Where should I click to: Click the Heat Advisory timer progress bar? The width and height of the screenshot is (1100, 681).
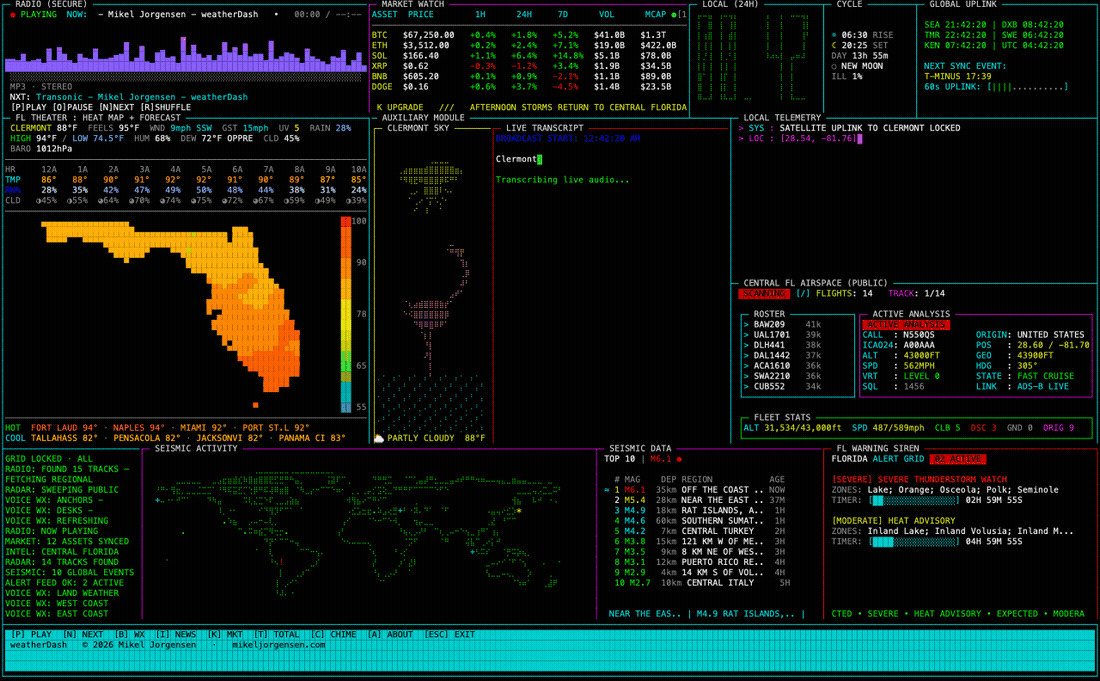(913, 542)
